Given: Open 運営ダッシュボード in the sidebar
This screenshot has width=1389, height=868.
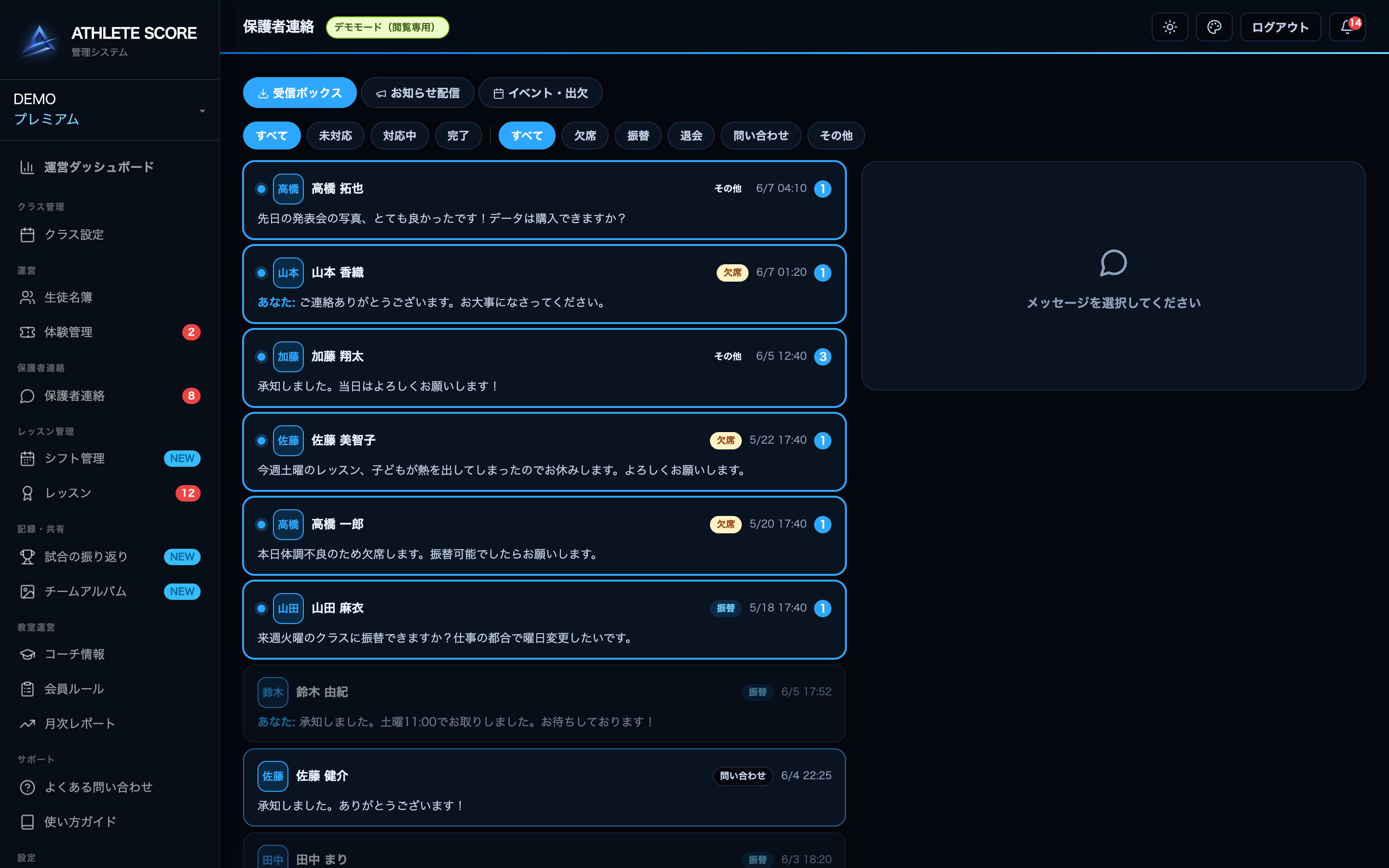Looking at the screenshot, I should (x=109, y=167).
